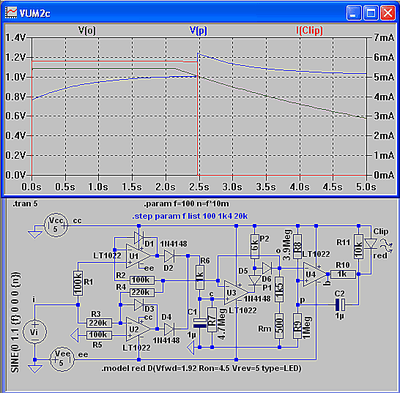Select the Clip red LED symbol
400x393 pixels.
tap(371, 244)
